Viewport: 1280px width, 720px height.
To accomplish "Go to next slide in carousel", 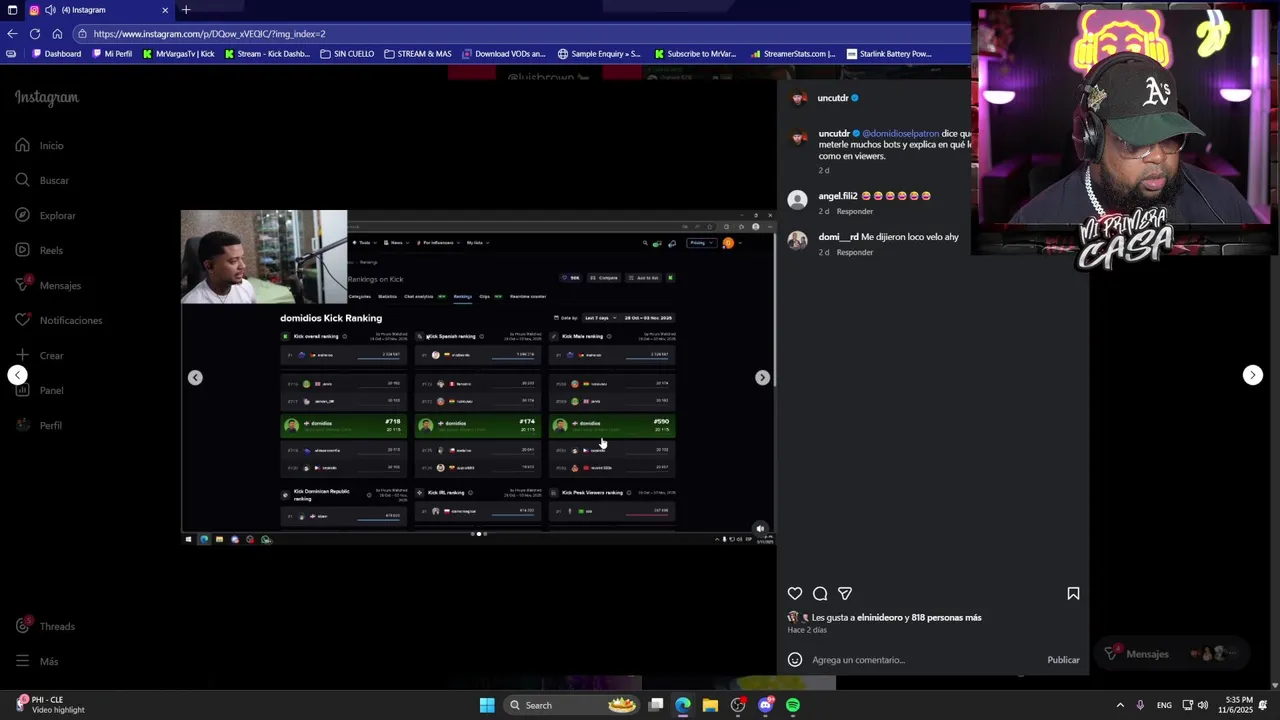I will (762, 378).
